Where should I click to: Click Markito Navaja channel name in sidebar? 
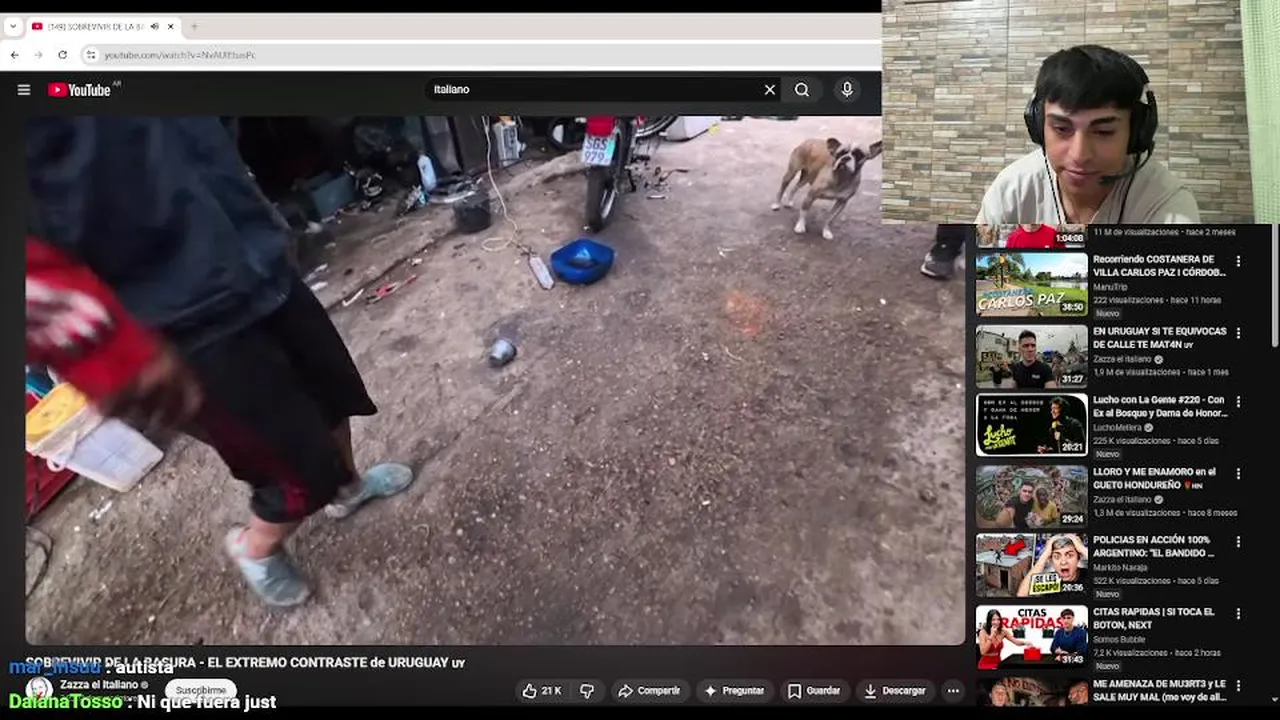[1120, 567]
